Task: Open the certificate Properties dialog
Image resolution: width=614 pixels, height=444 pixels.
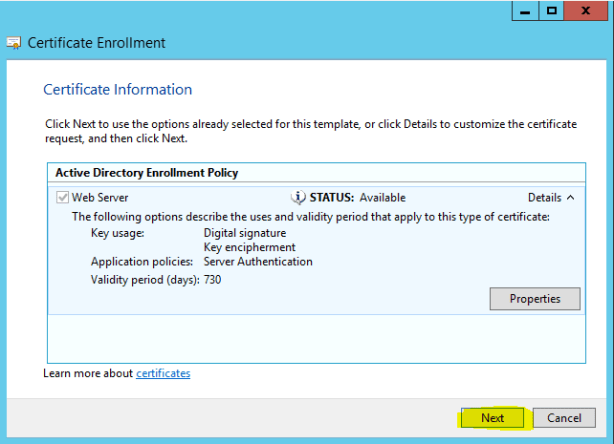Action: [535, 299]
